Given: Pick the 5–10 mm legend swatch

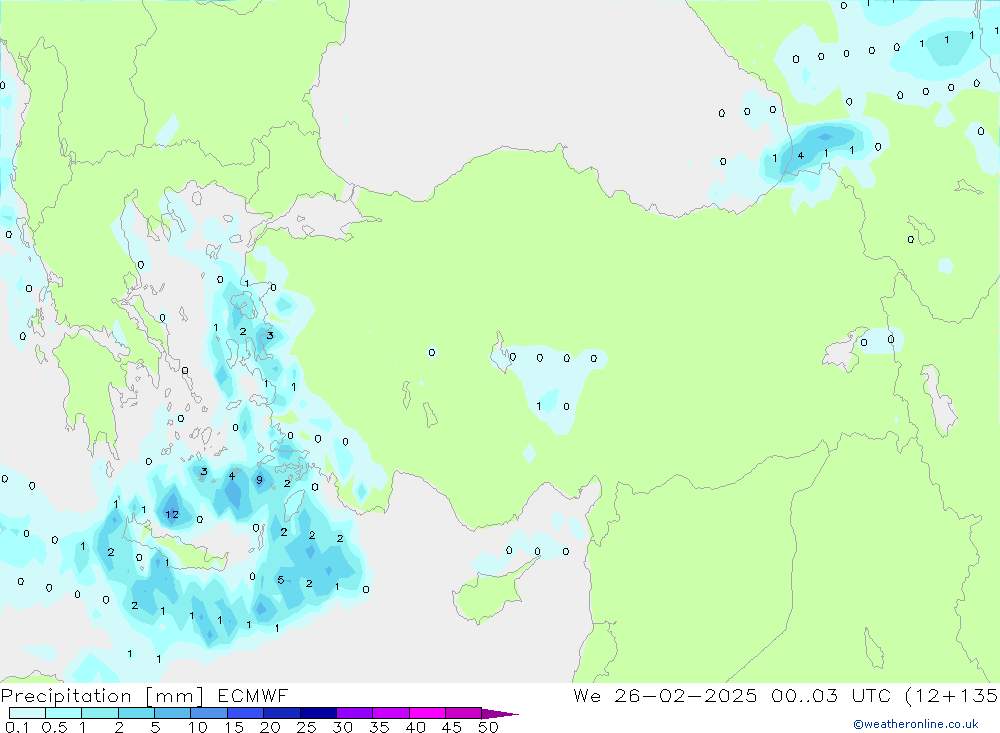Looking at the screenshot, I should tap(173, 713).
